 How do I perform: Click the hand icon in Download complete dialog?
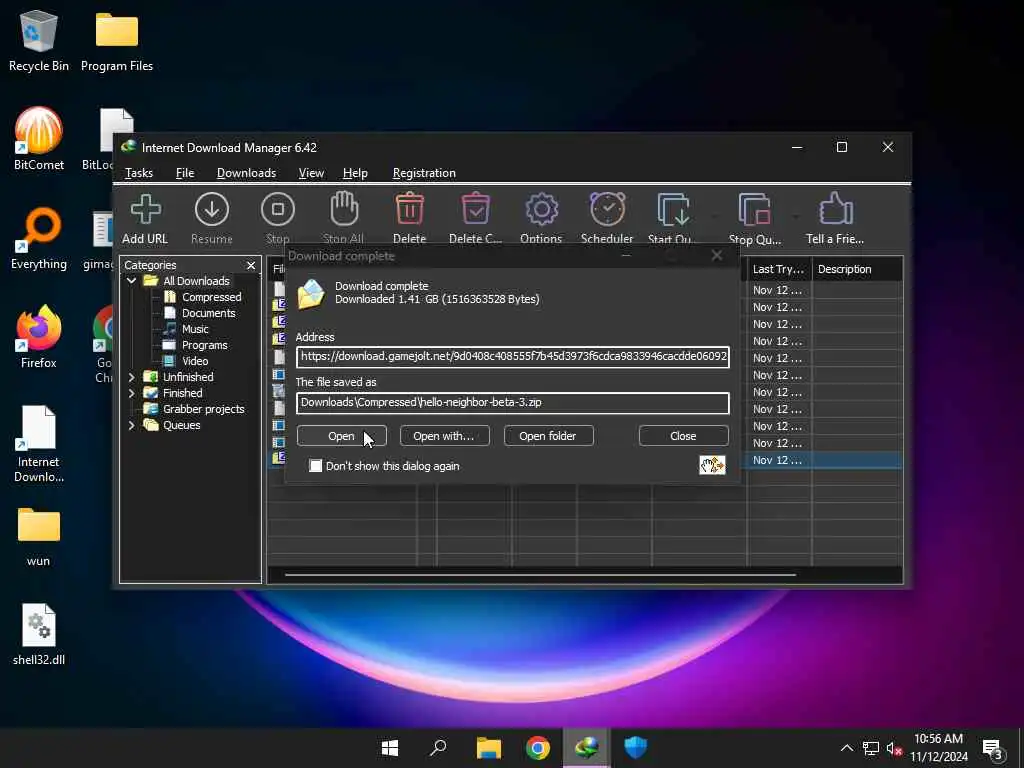(712, 465)
